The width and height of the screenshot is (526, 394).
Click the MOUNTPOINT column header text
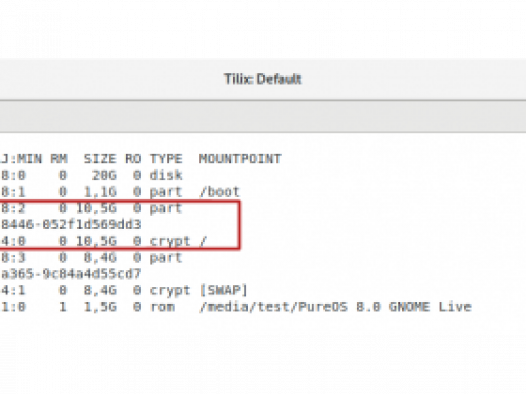click(240, 159)
